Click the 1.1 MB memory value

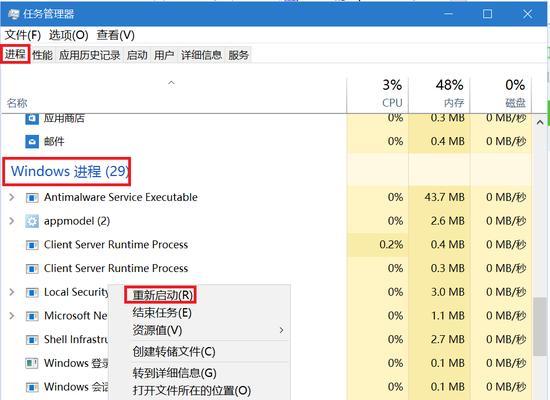coord(448,316)
